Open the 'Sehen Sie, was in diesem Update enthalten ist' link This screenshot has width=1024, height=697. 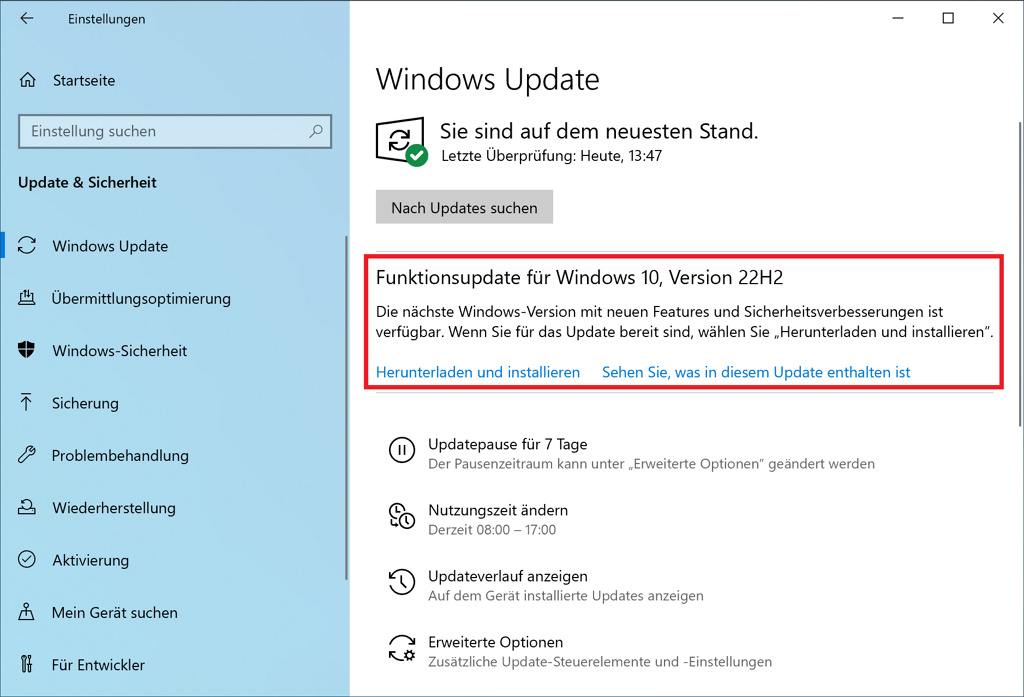pos(756,372)
